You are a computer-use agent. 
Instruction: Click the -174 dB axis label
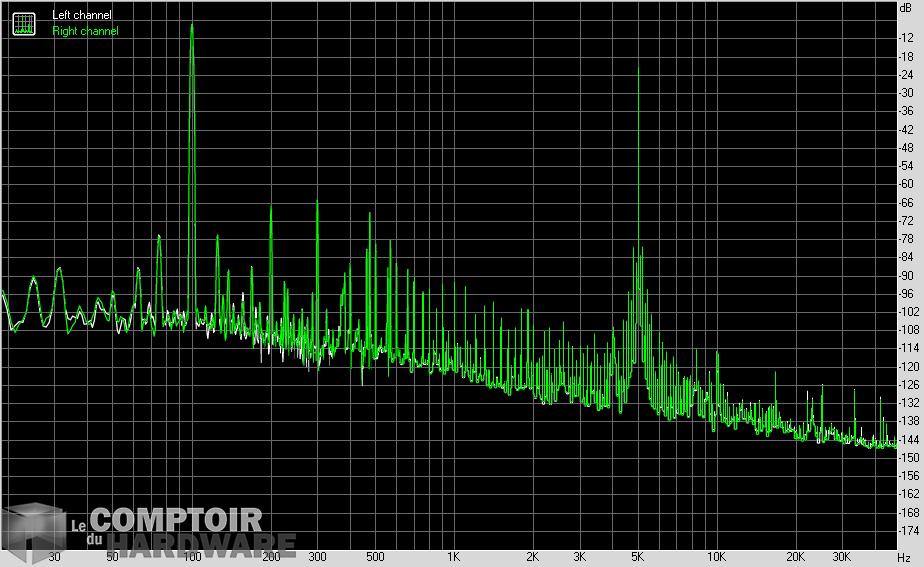pyautogui.click(x=907, y=531)
